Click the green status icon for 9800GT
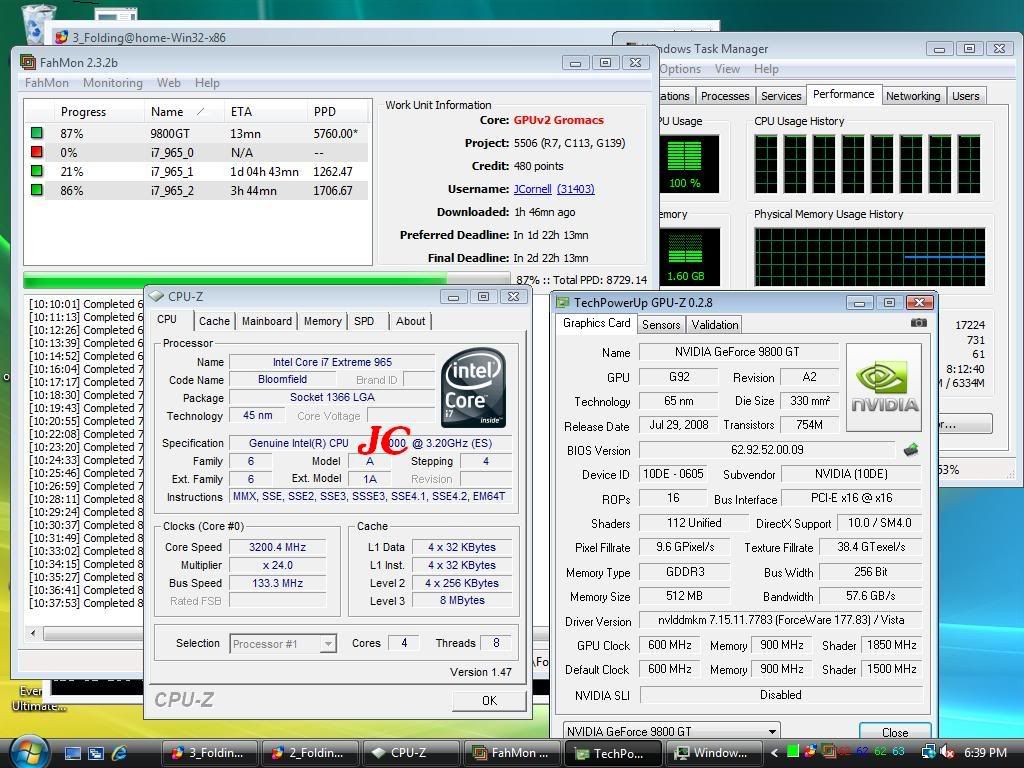The image size is (1024, 768). pos(37,133)
